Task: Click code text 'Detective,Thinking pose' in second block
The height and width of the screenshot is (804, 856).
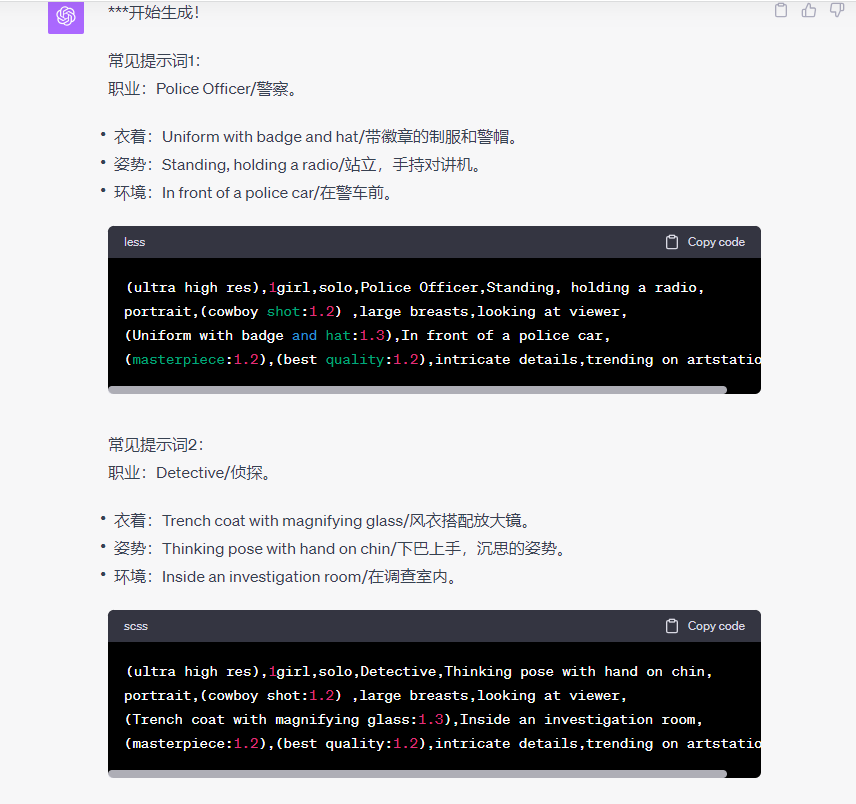Action: click(436, 671)
